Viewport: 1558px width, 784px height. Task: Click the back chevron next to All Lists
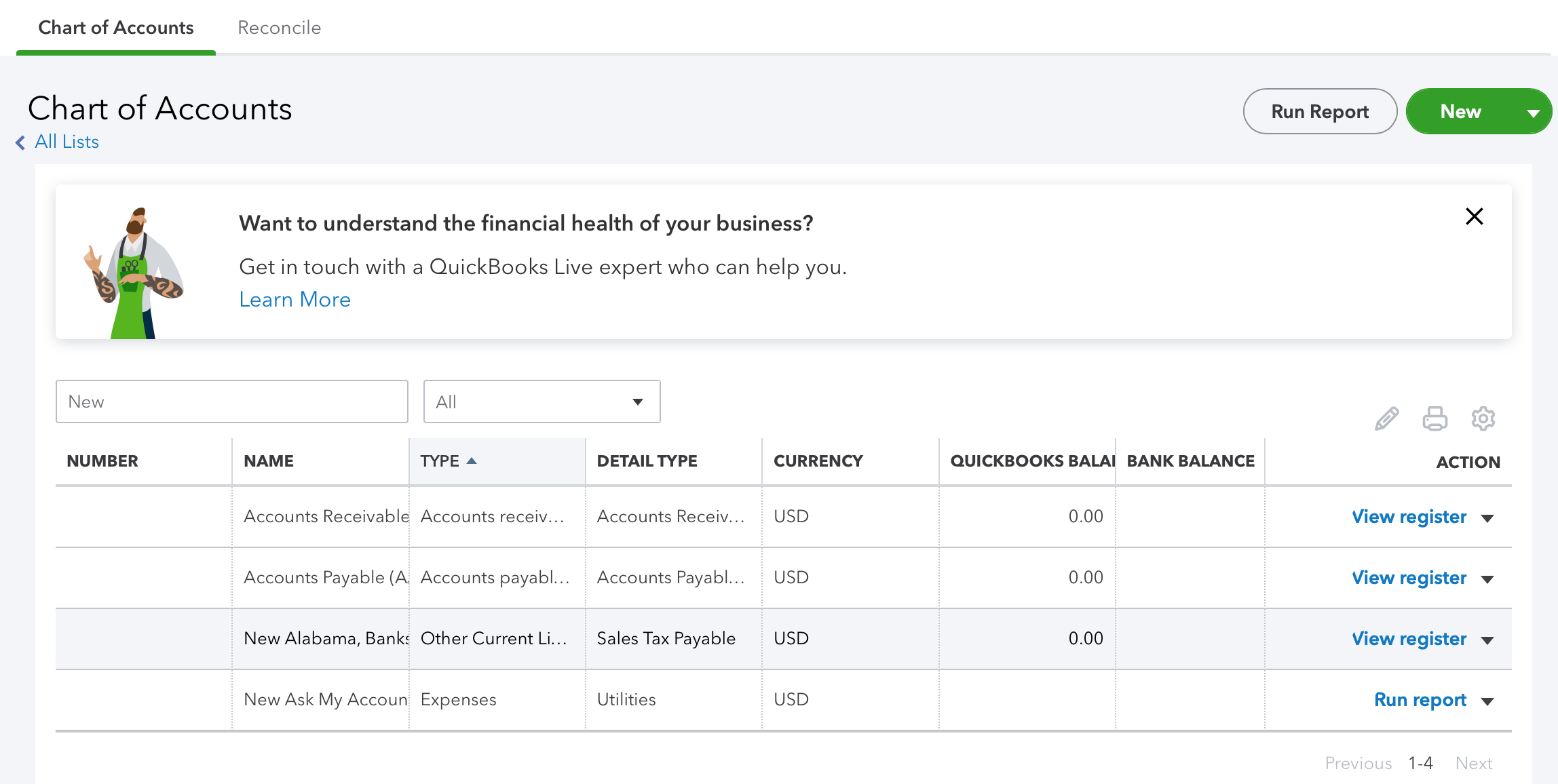(x=20, y=142)
